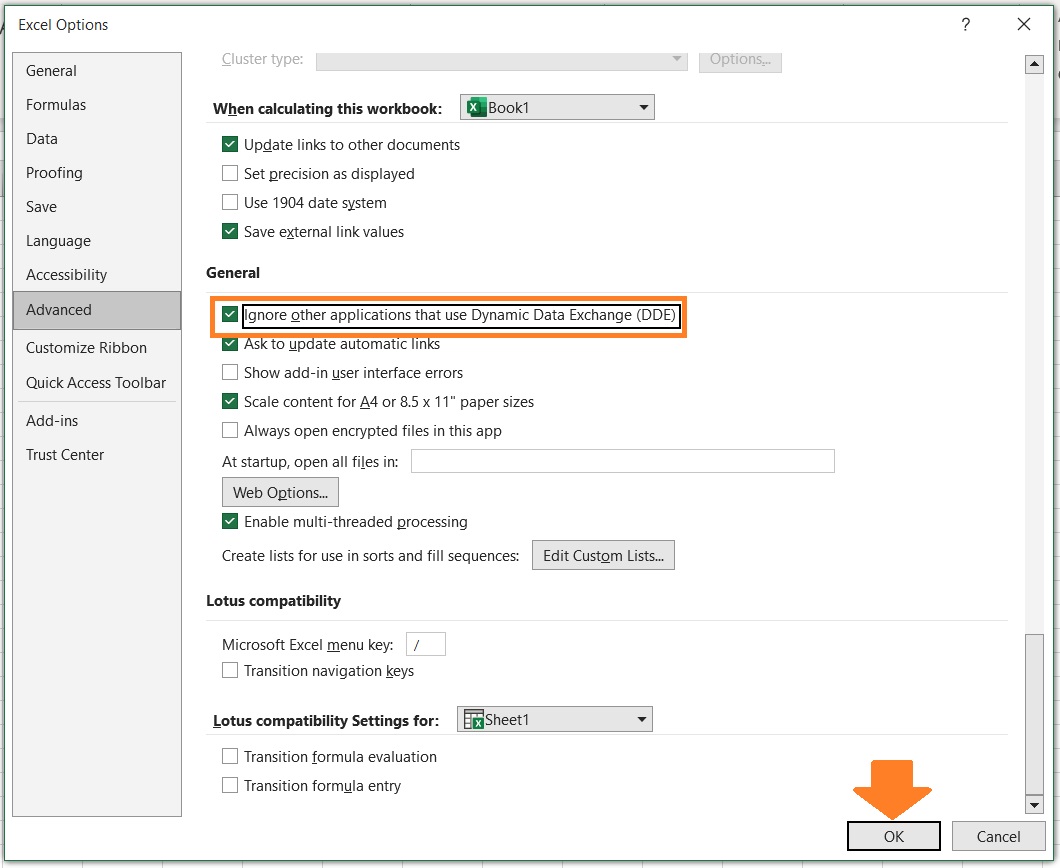The image size is (1060, 868).
Task: Click the Lotus compatibility heading
Action: [x=274, y=600]
